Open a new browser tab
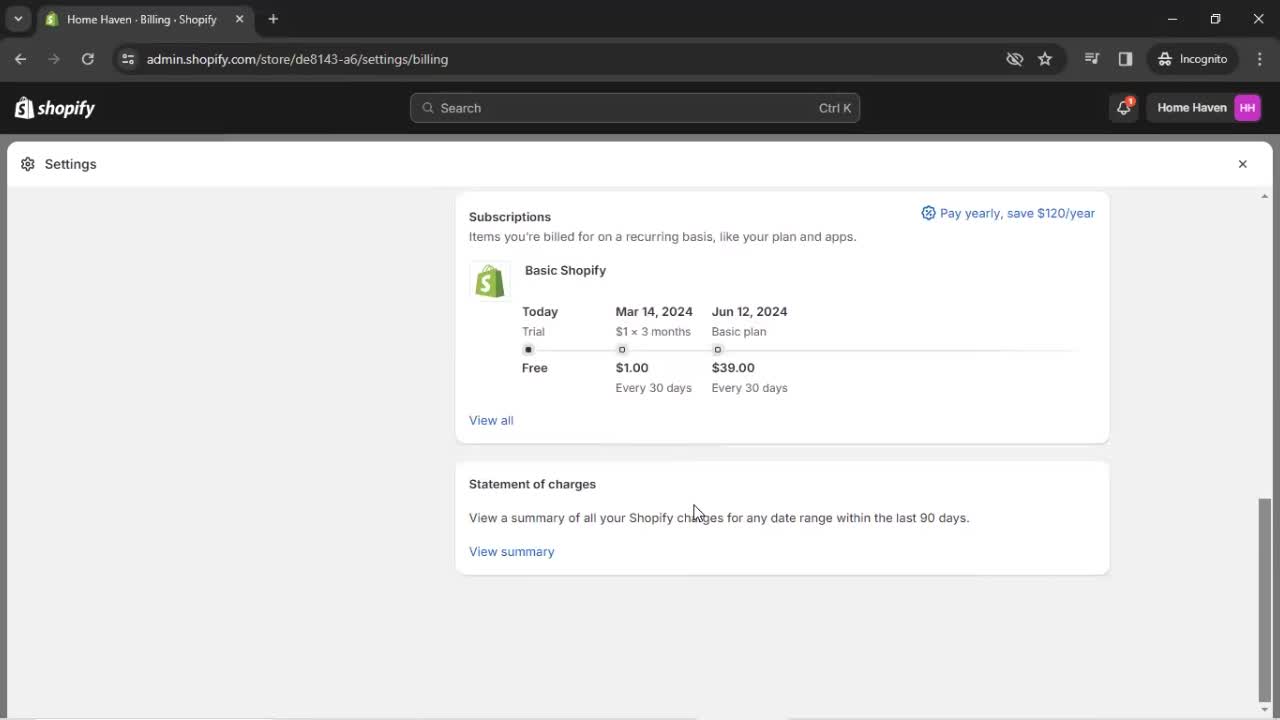1280x720 pixels. (x=273, y=19)
